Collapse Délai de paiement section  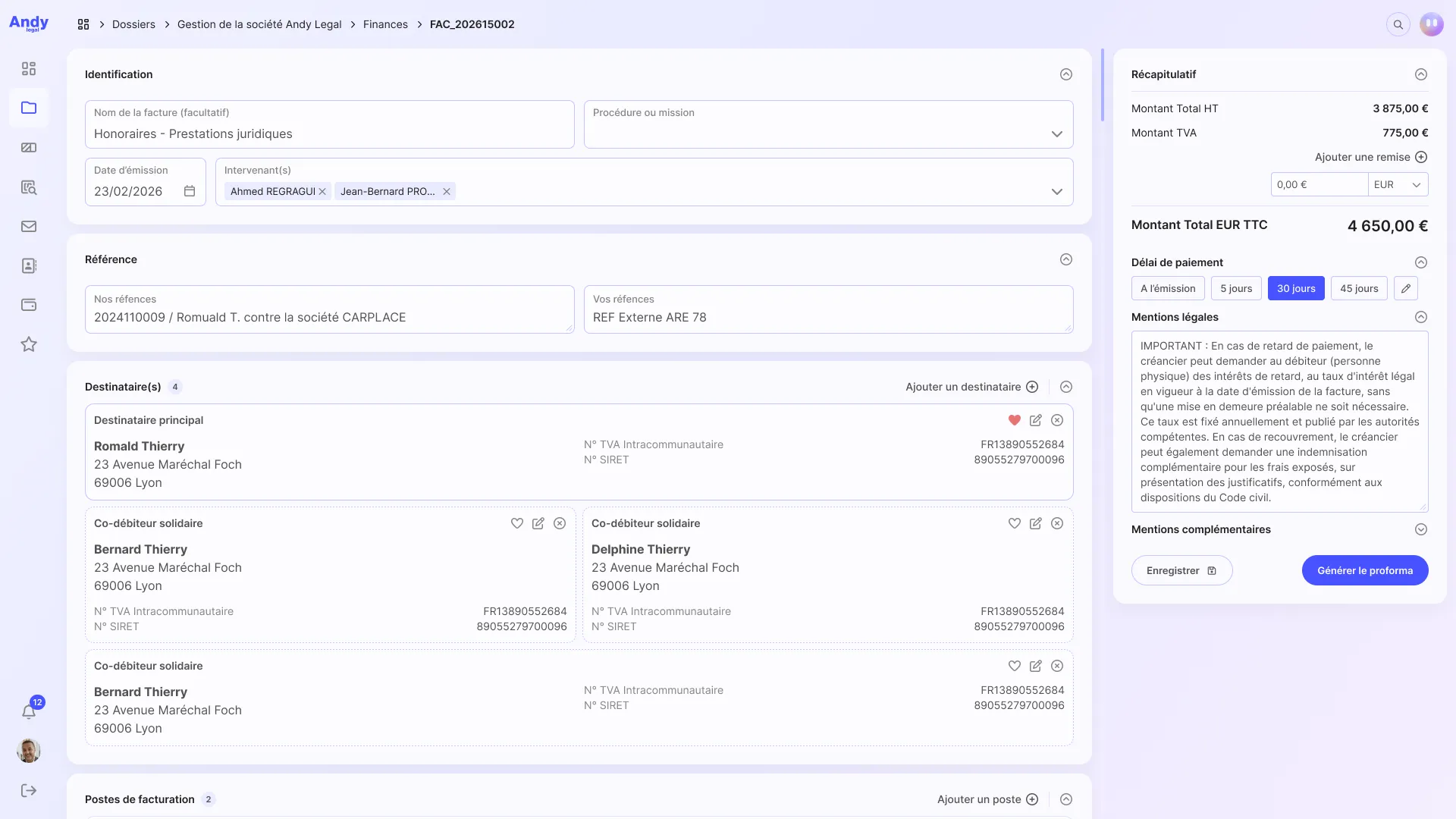pos(1421,262)
